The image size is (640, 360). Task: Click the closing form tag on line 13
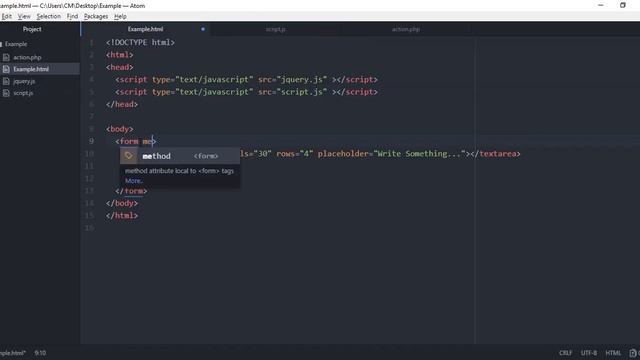pos(131,191)
